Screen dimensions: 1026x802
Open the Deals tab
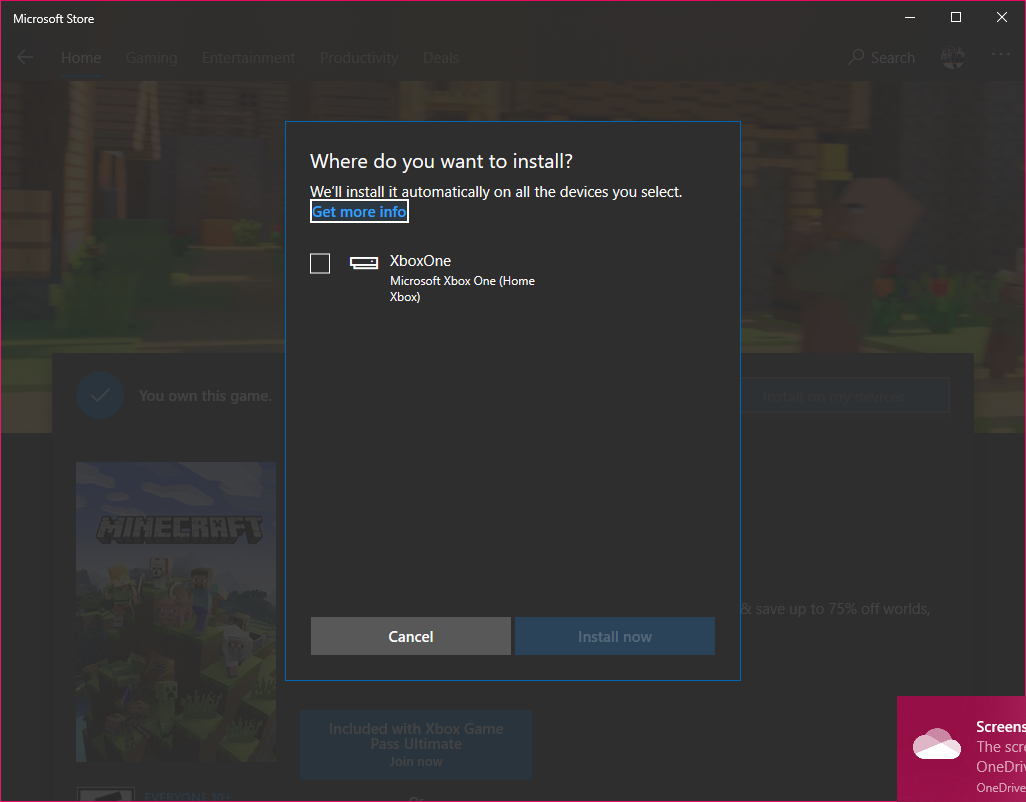pos(441,58)
